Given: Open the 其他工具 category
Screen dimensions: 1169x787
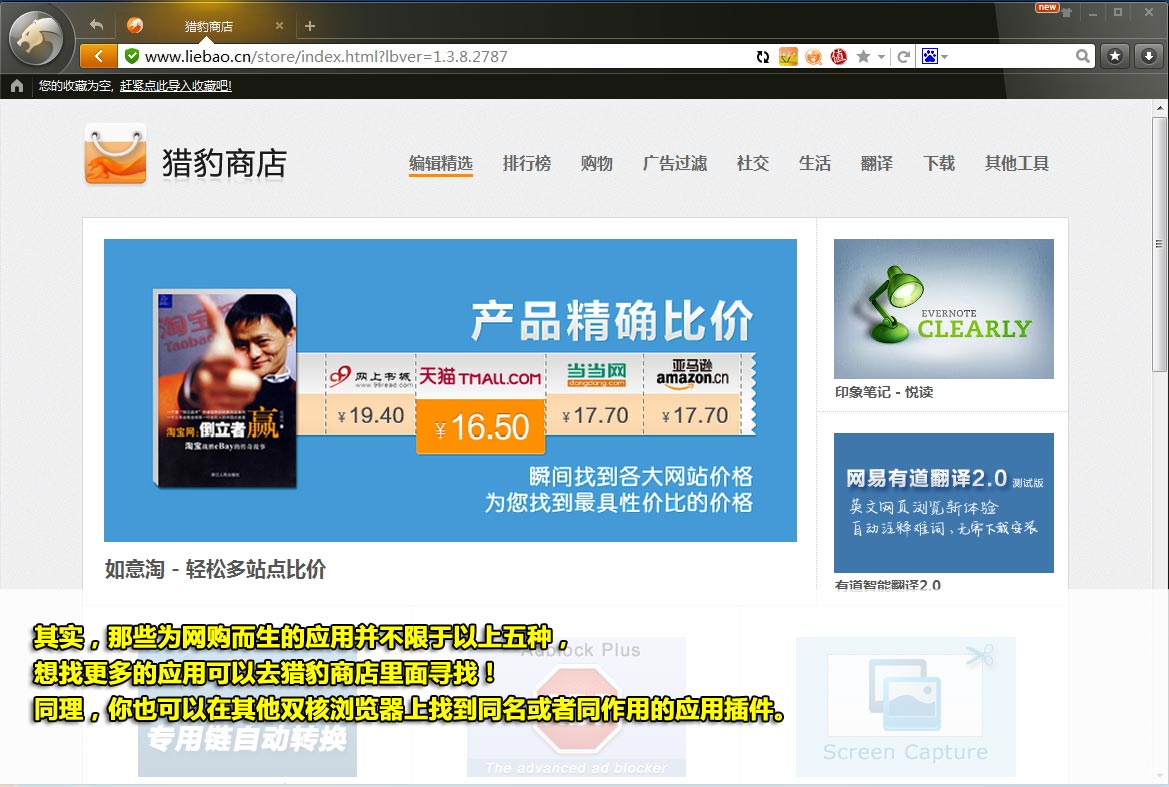Looking at the screenshot, I should [1016, 163].
